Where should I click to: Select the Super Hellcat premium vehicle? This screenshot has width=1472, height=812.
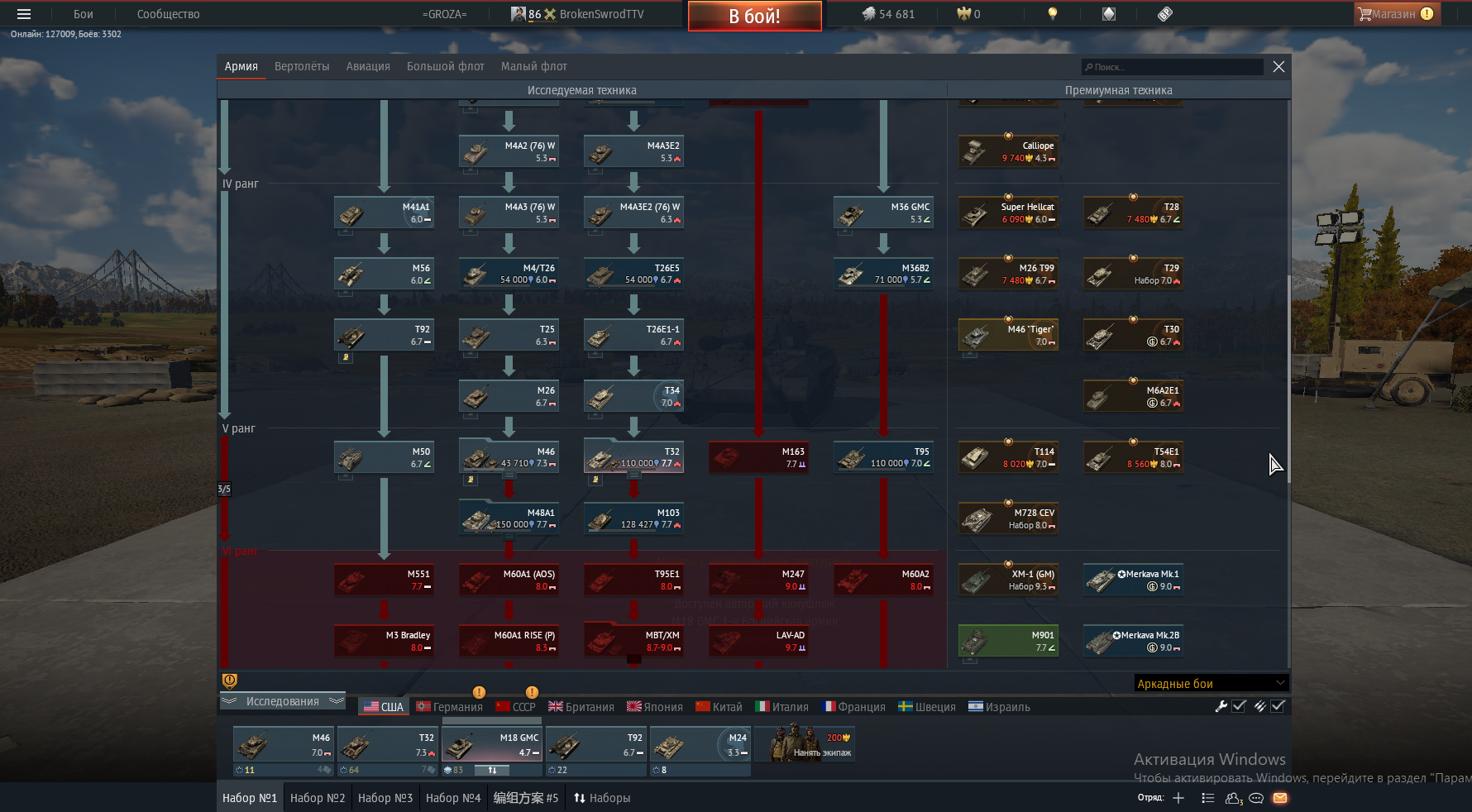click(x=1008, y=213)
